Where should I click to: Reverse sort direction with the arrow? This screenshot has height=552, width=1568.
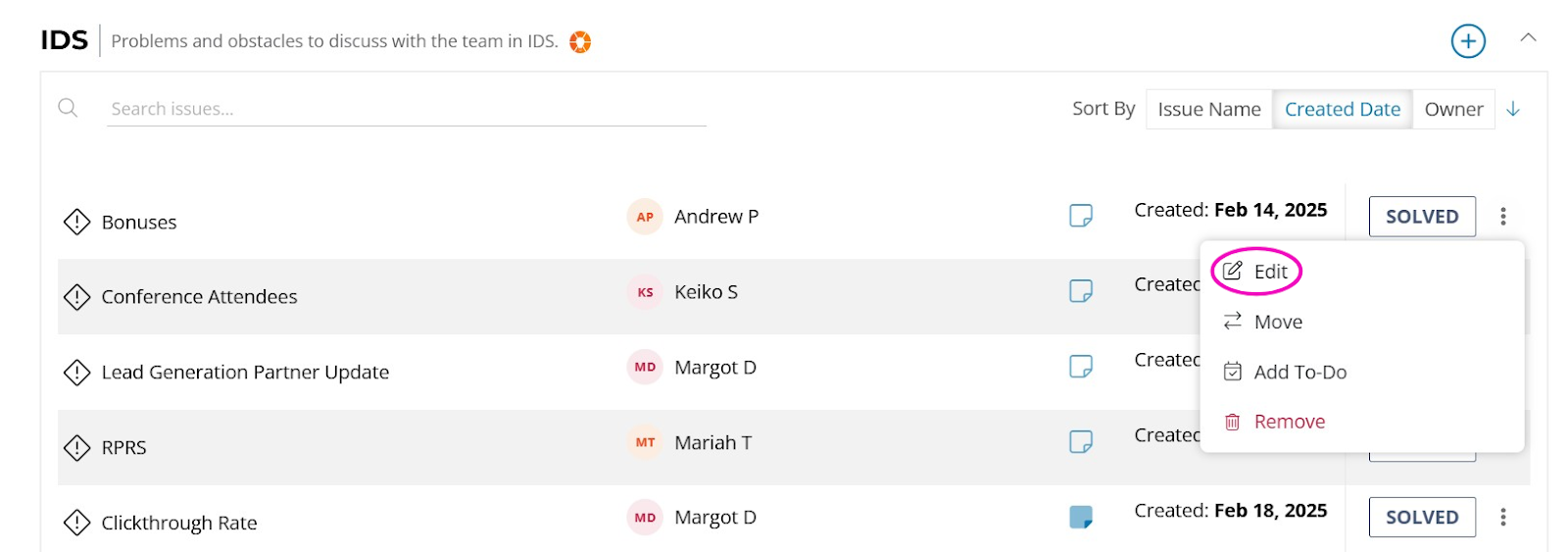tap(1513, 109)
